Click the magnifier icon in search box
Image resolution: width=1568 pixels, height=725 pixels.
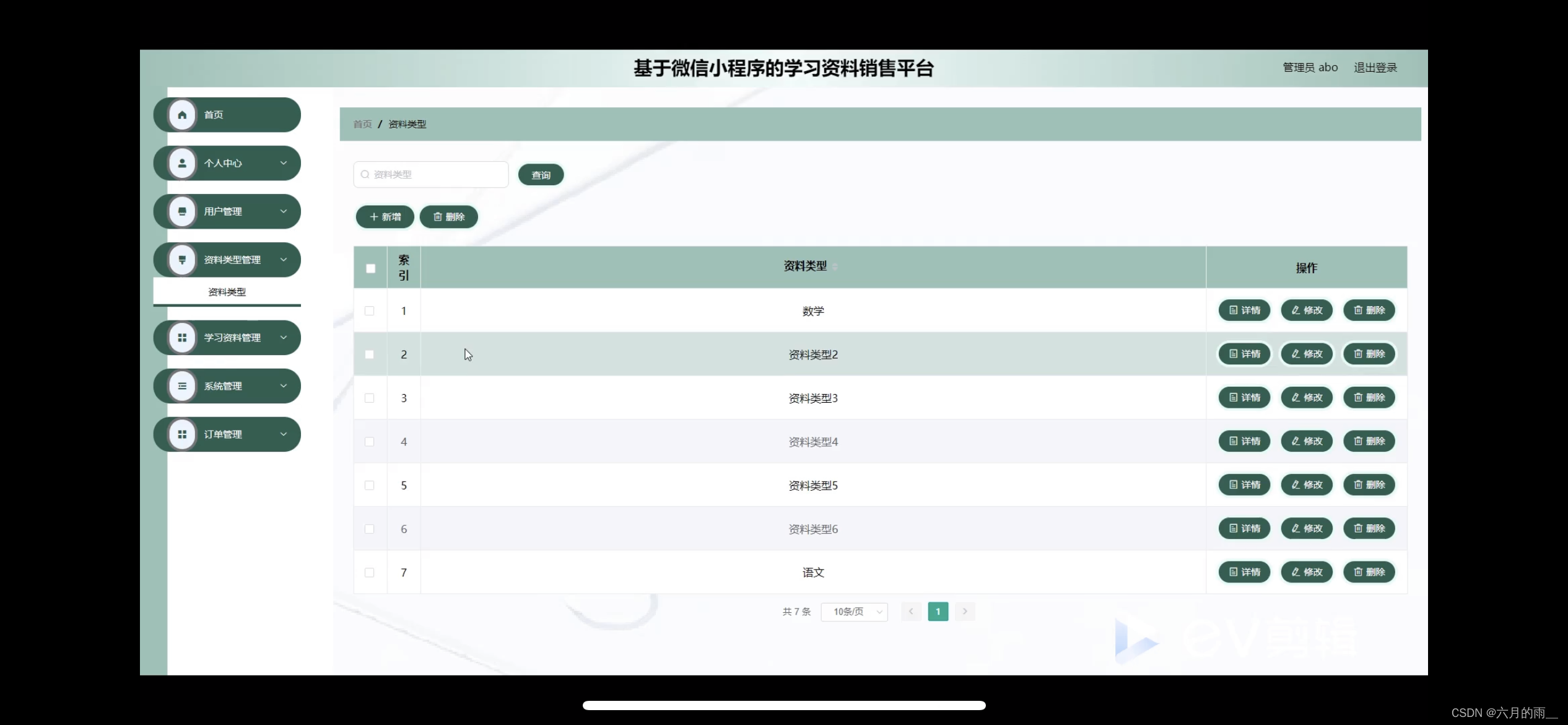(365, 175)
